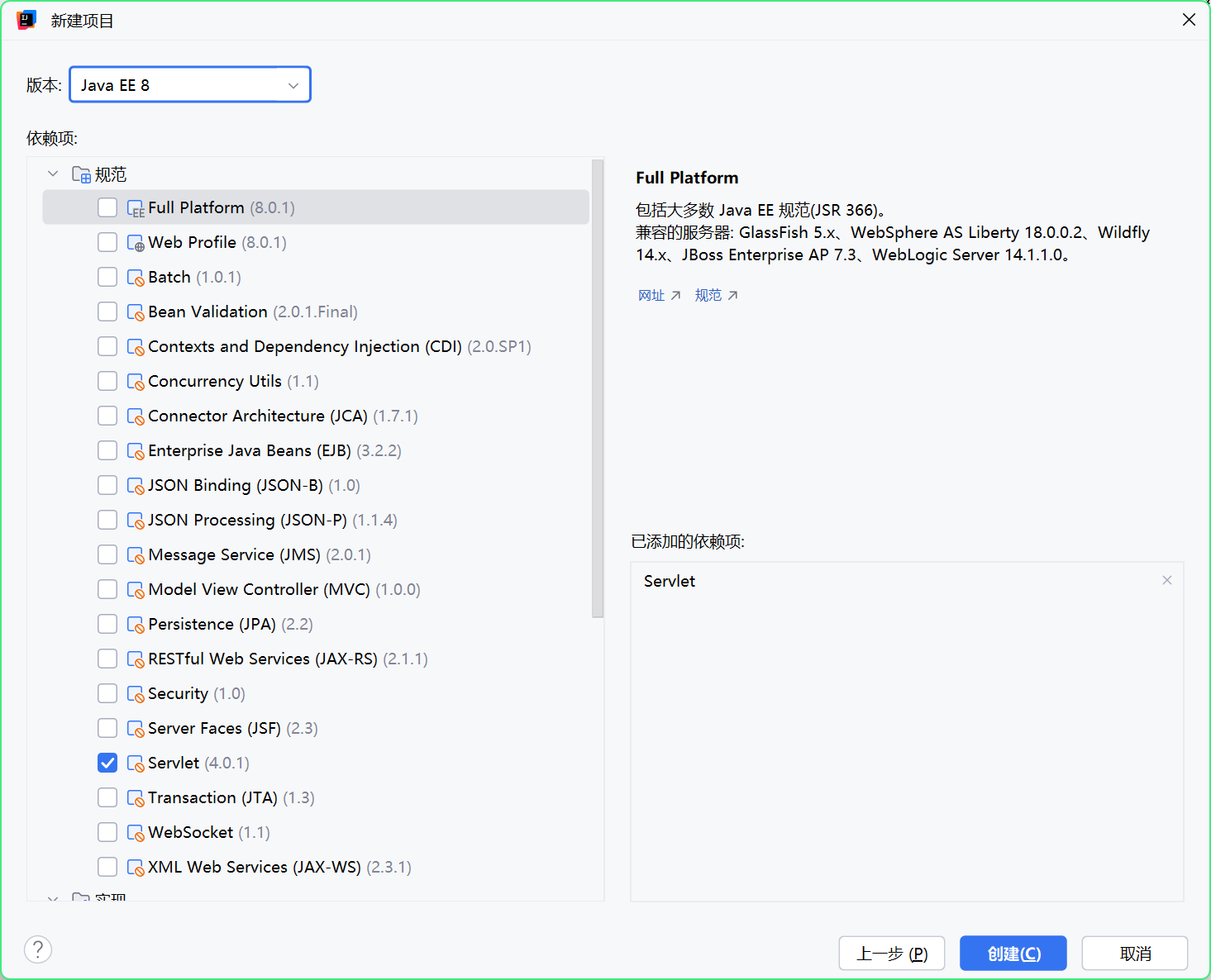Click the dependency list vertical scrollbar
Screen dimensions: 1211x980
[x=598, y=388]
